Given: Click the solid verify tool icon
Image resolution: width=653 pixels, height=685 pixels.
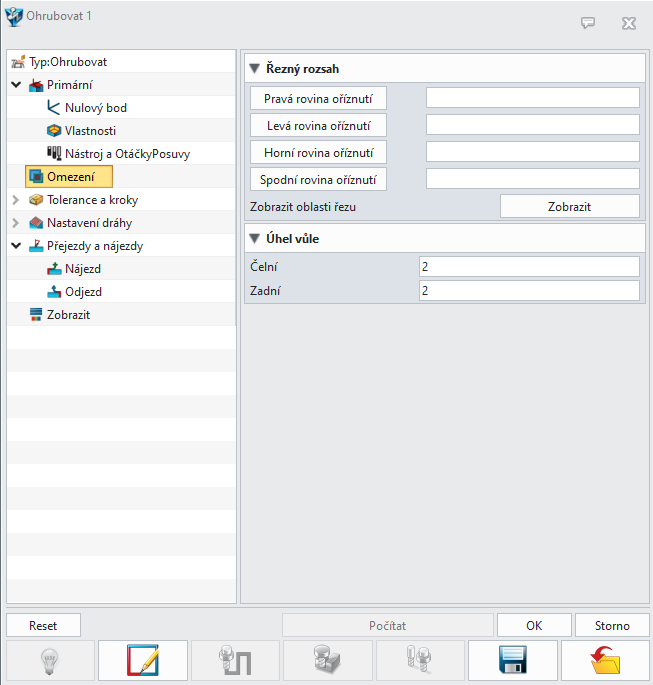Looking at the screenshot, I should 328,661.
